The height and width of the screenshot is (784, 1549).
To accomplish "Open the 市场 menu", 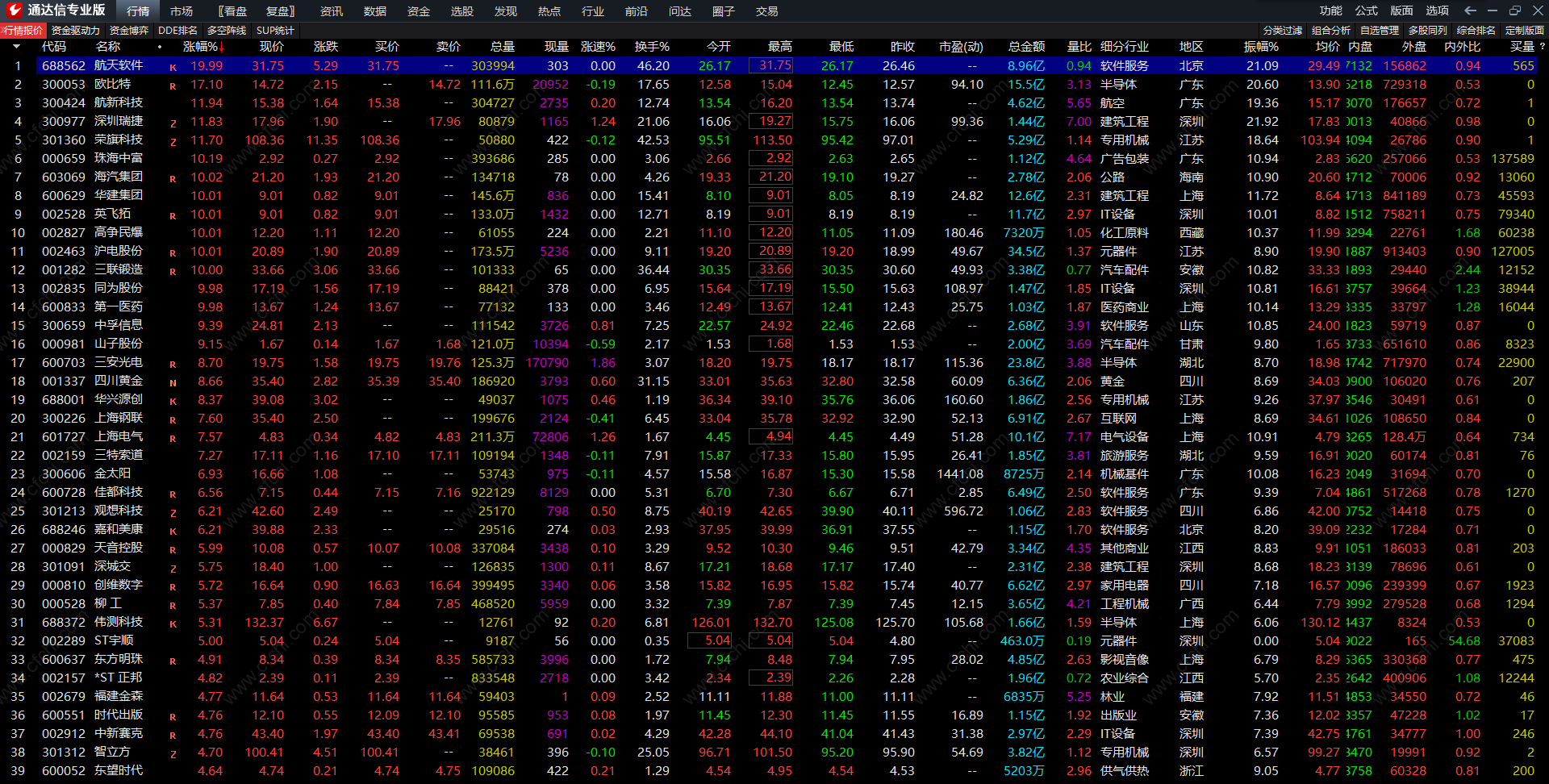I will click(182, 11).
